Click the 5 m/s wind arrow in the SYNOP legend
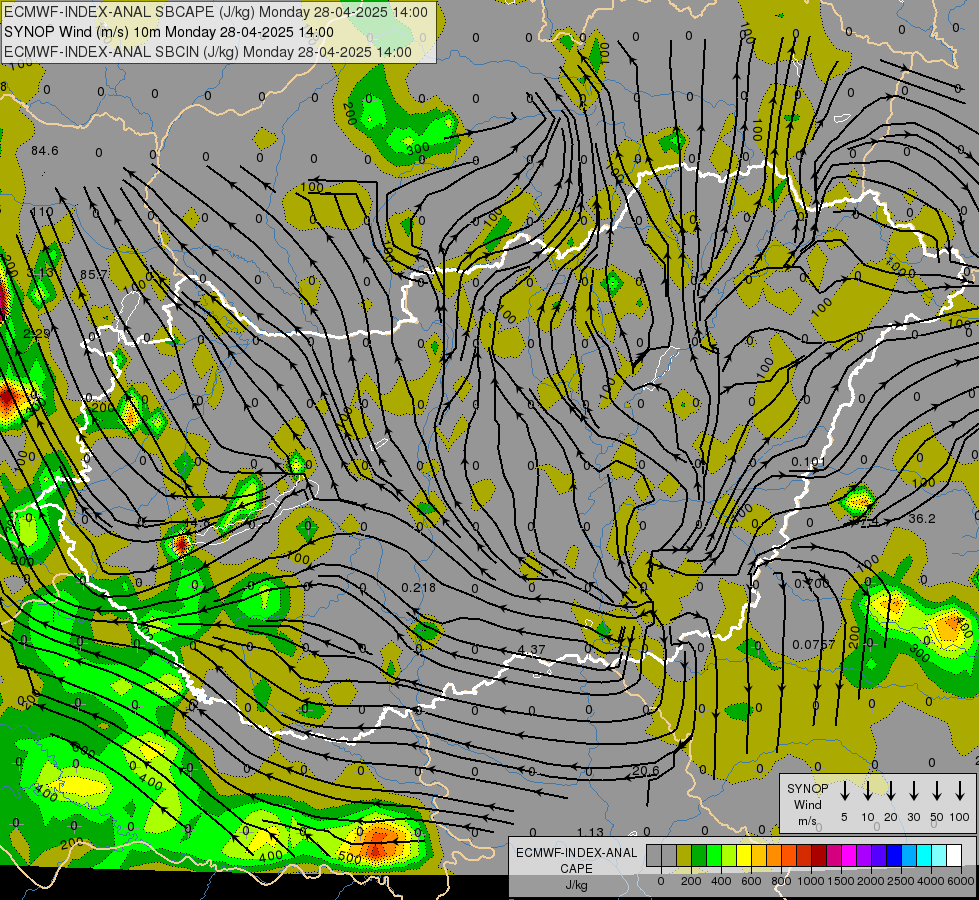 (844, 791)
